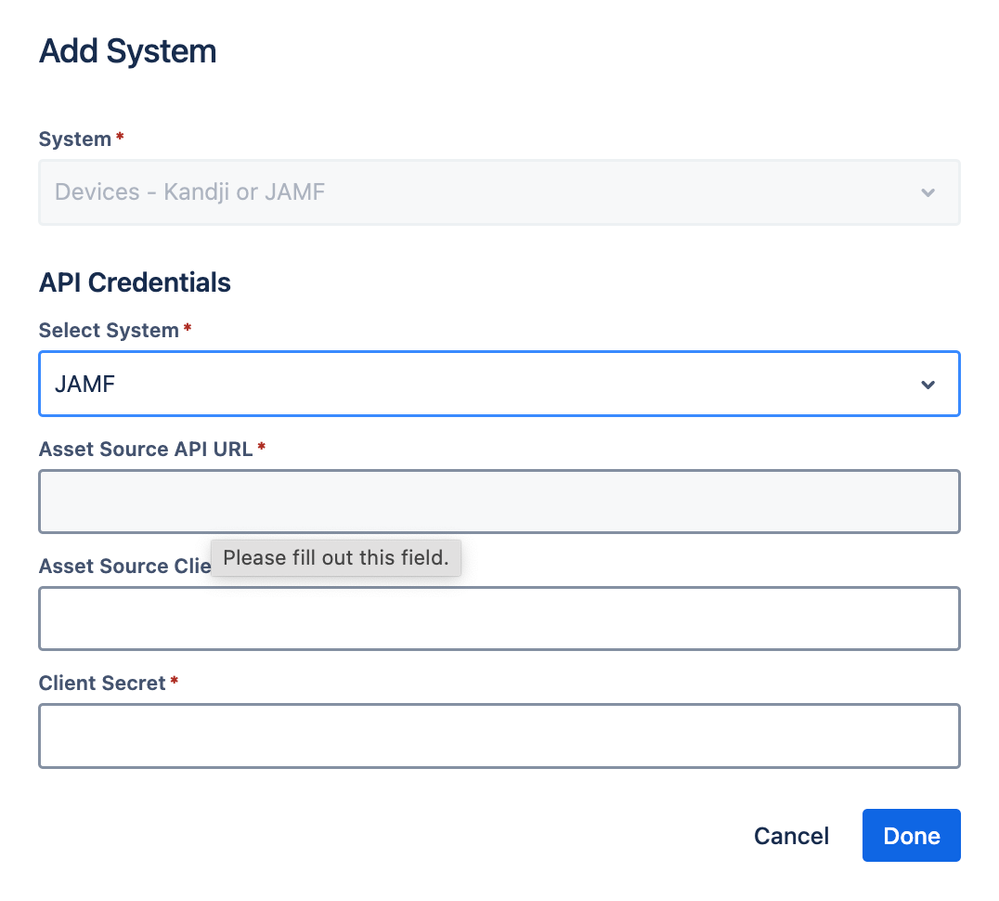Viewport: 999px width, 901px height.
Task: Click the 'Please fill out this field' tooltip
Action: (x=336, y=558)
